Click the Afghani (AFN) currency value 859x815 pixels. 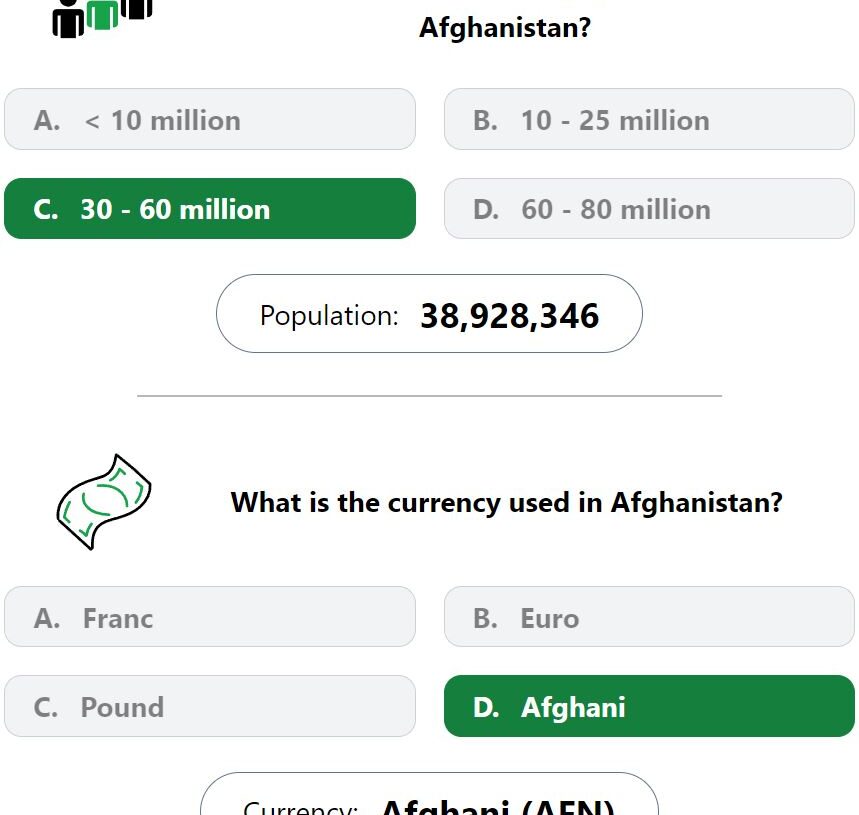498,806
